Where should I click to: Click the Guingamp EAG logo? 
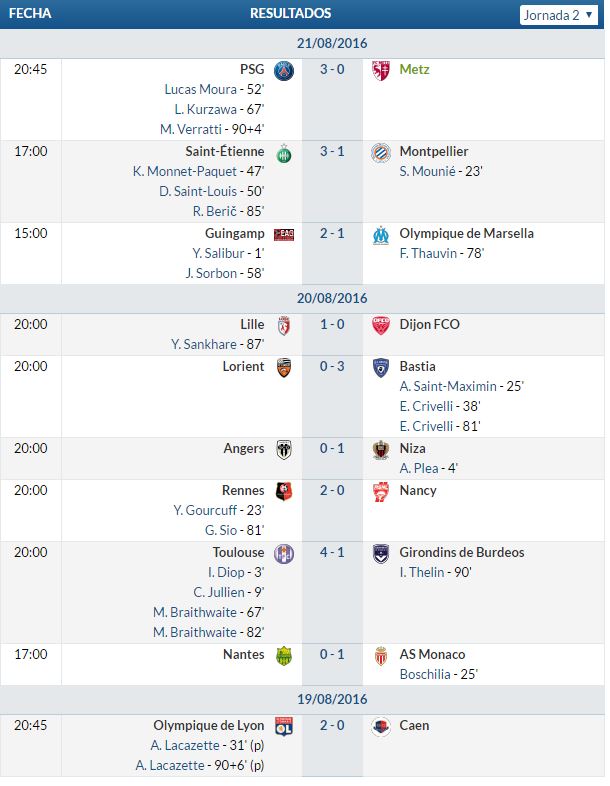point(284,235)
